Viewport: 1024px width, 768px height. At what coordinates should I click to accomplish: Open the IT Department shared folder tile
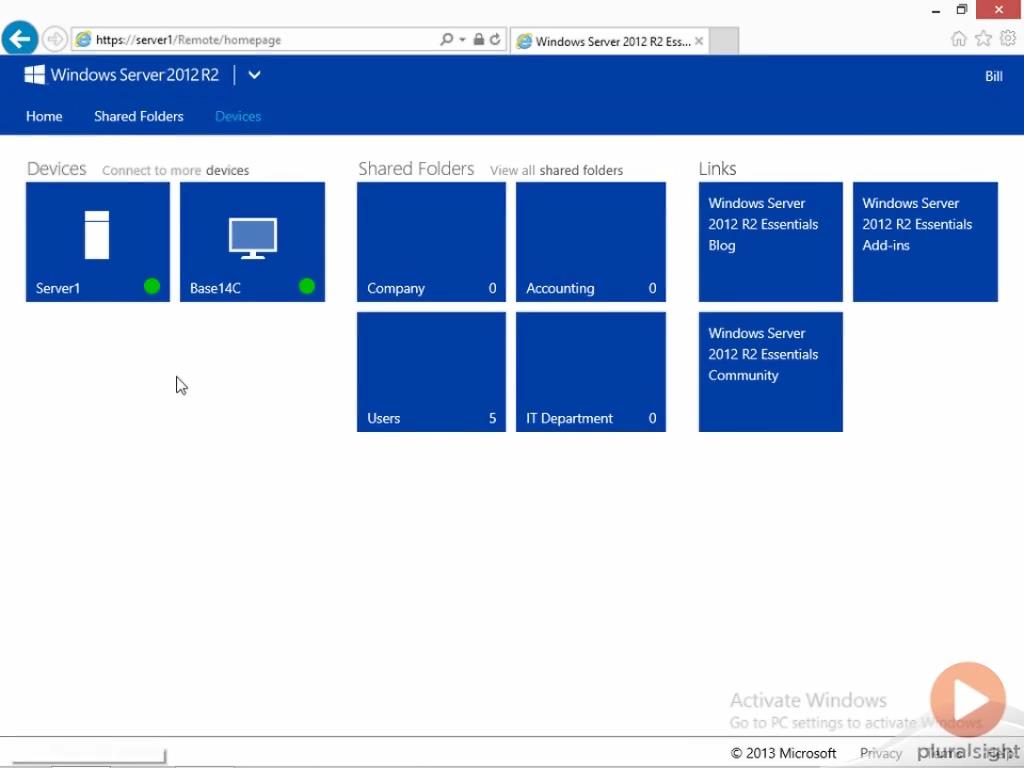click(x=590, y=372)
